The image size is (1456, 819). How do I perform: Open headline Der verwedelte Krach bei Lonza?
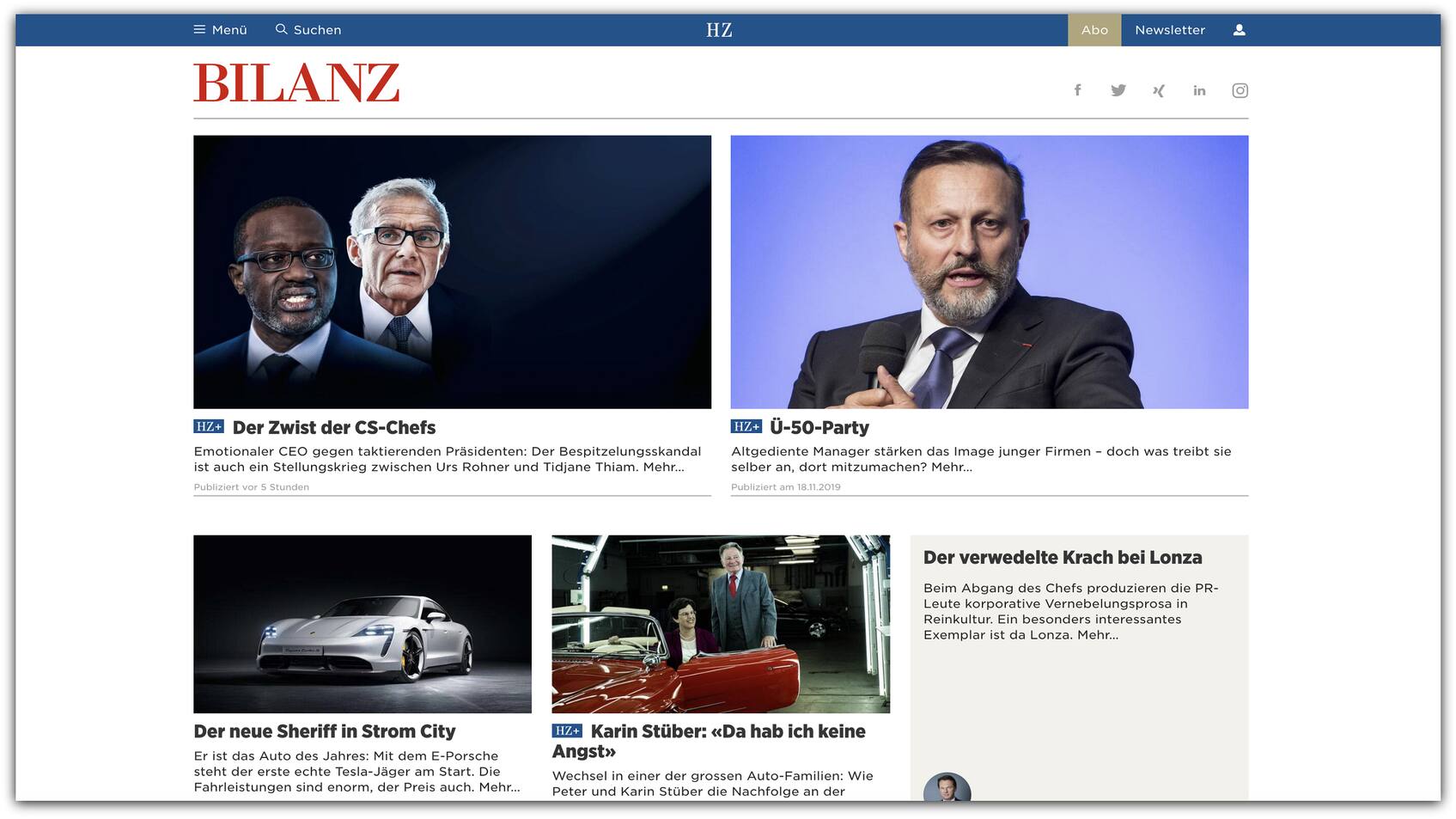click(1063, 557)
